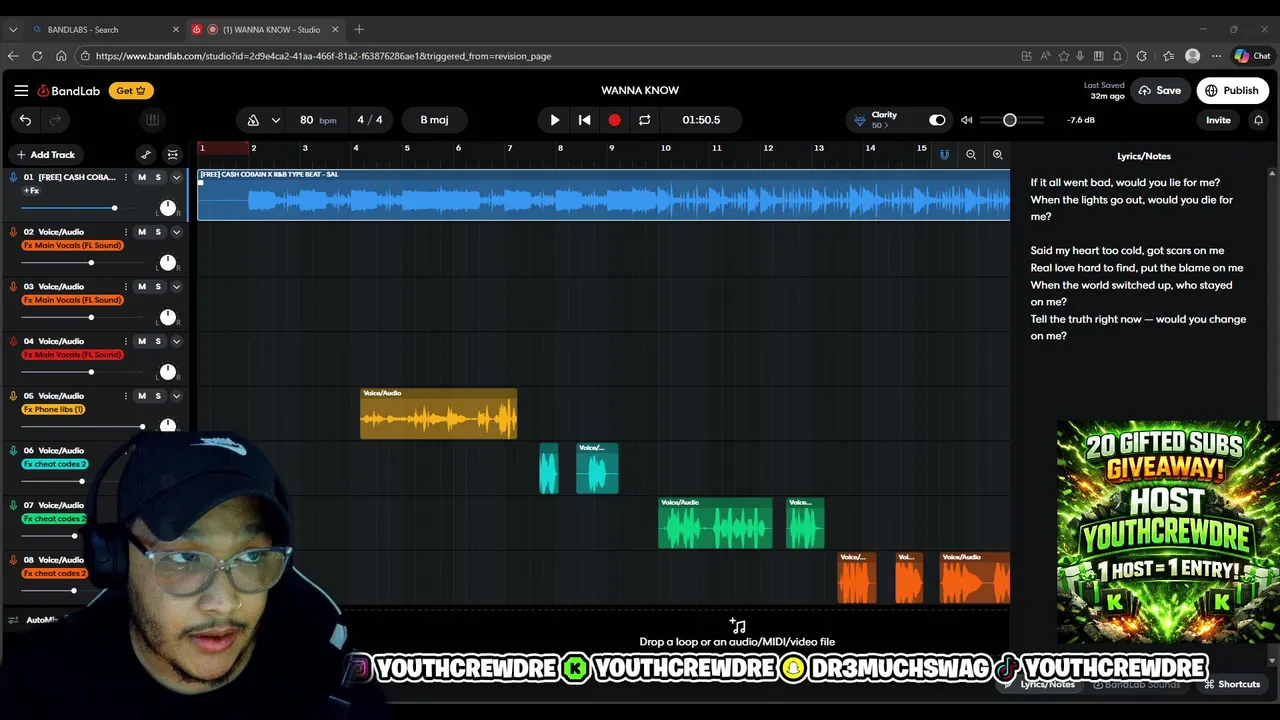The width and height of the screenshot is (1280, 720).
Task: Expand track 02 options chevron
Action: pyautogui.click(x=176, y=232)
